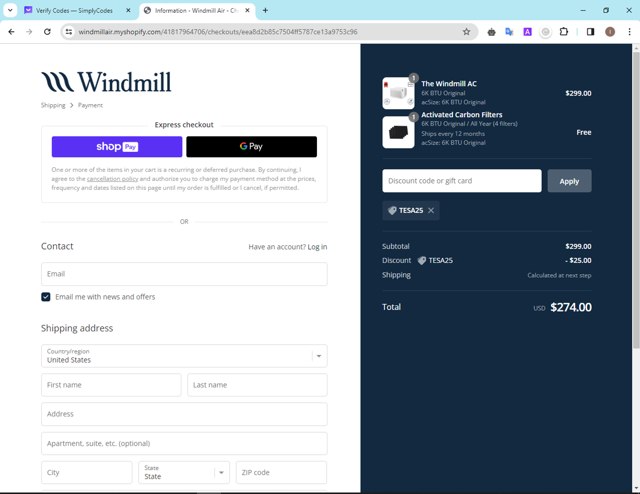The image size is (640, 494).
Task: Click 'Activated Carbon Filters' product name
Action: (462, 115)
